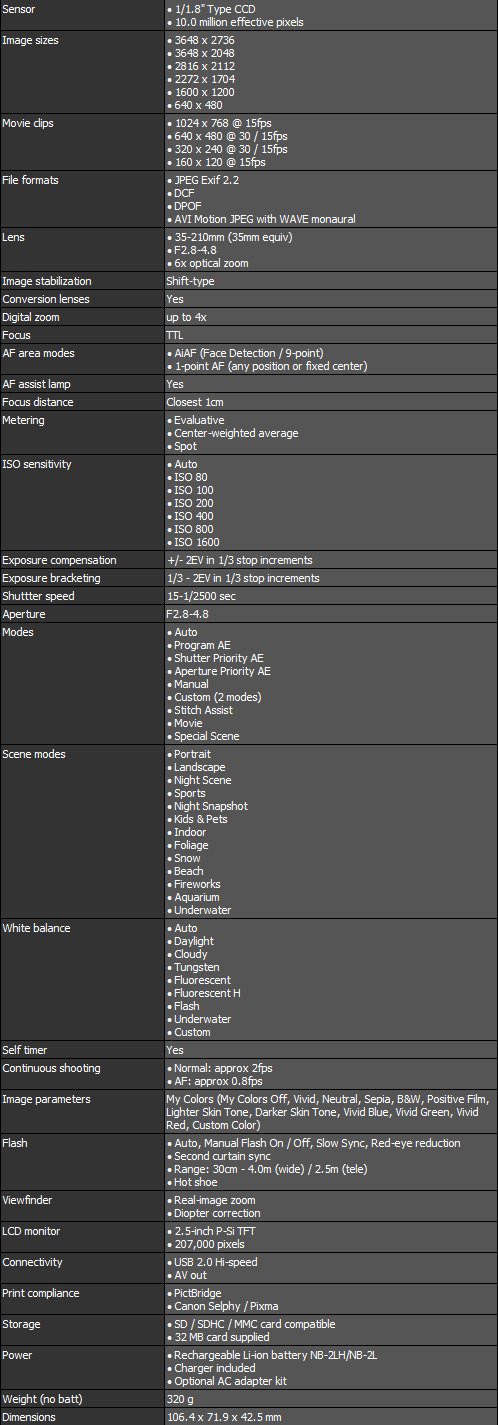Click the 32 MB card supplied text
The width and height of the screenshot is (498, 1425).
[x=220, y=1337]
